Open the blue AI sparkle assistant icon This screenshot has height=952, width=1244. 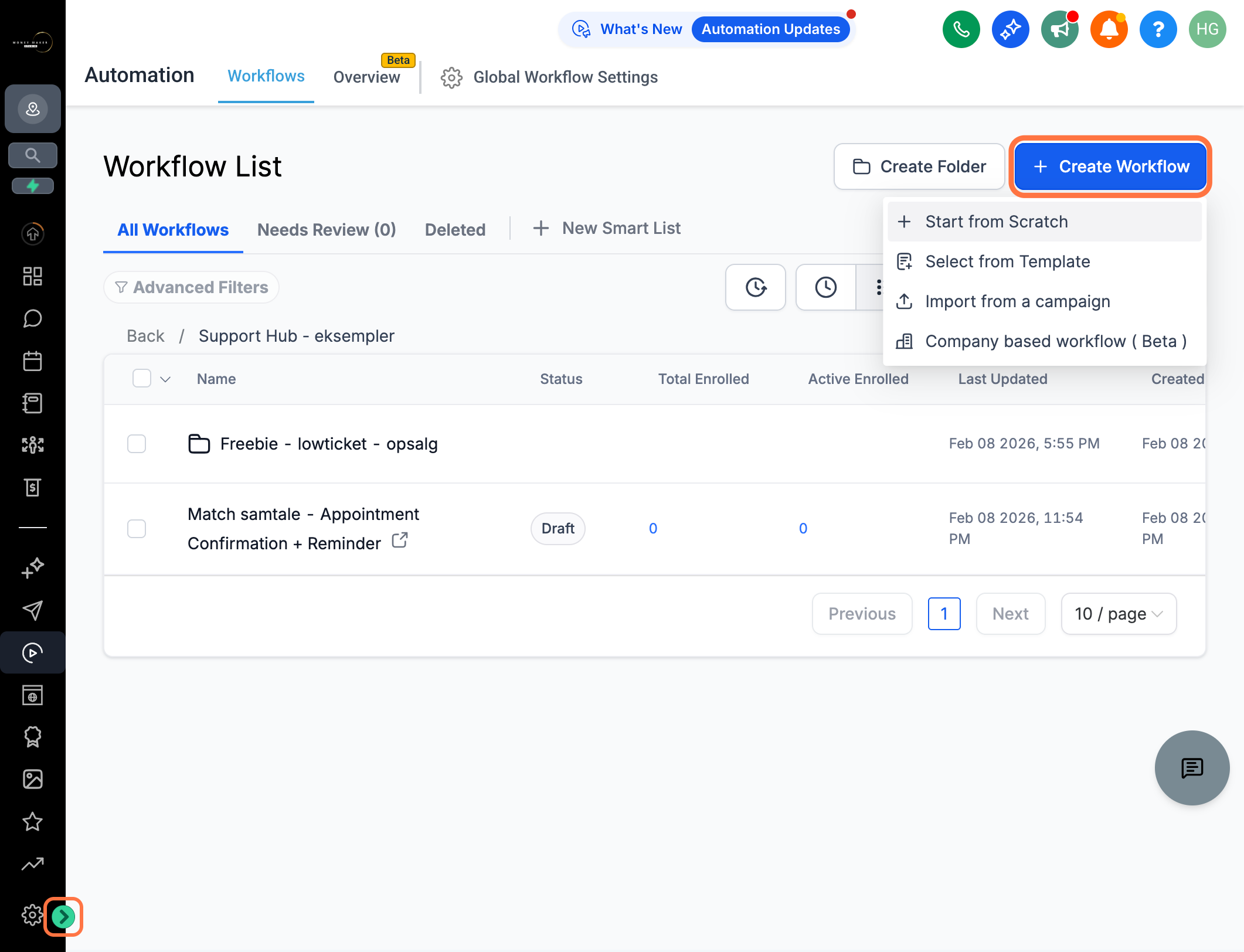pos(1011,29)
